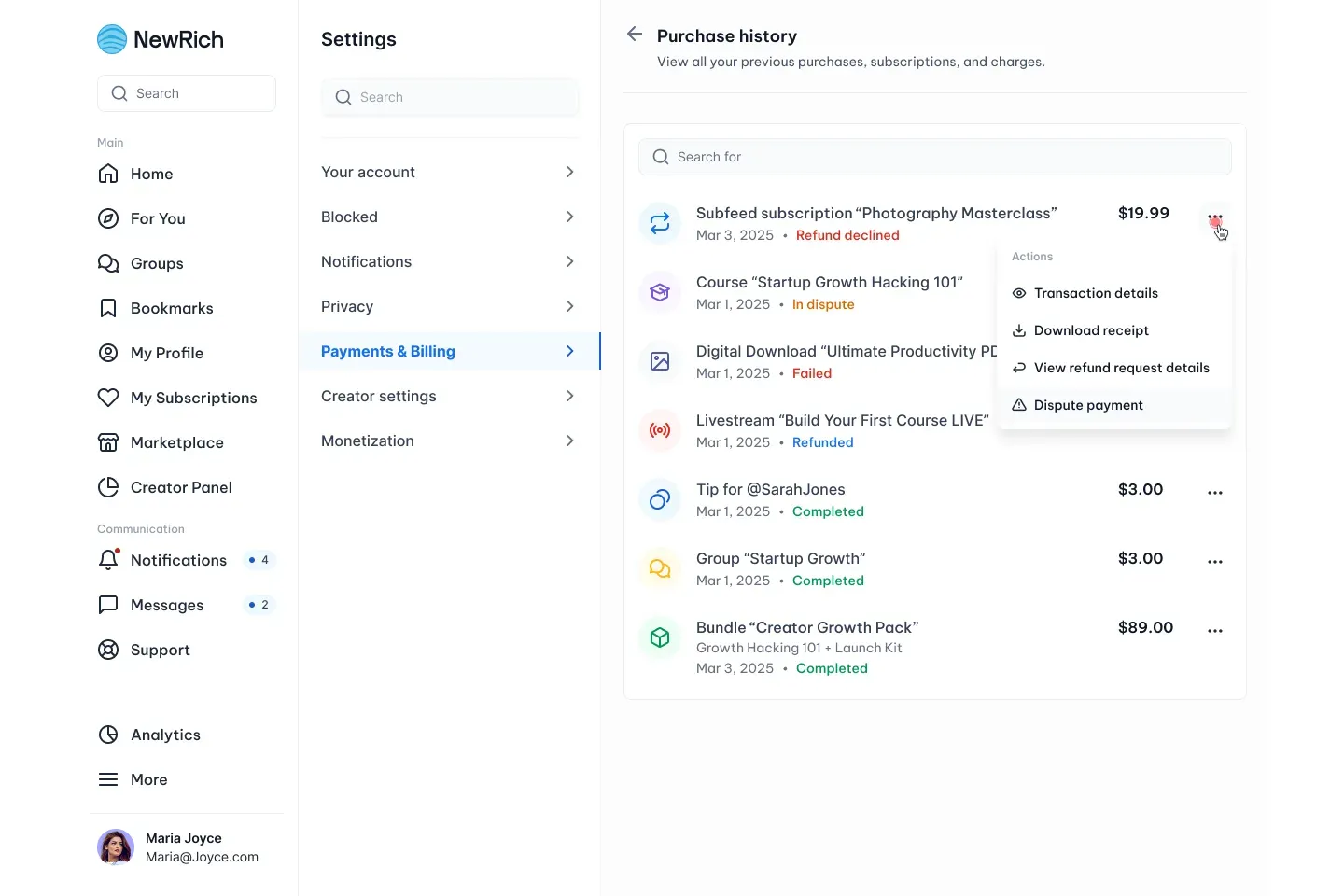Choose Dispute payment menu option
Image resolution: width=1344 pixels, height=896 pixels.
coord(1114,405)
